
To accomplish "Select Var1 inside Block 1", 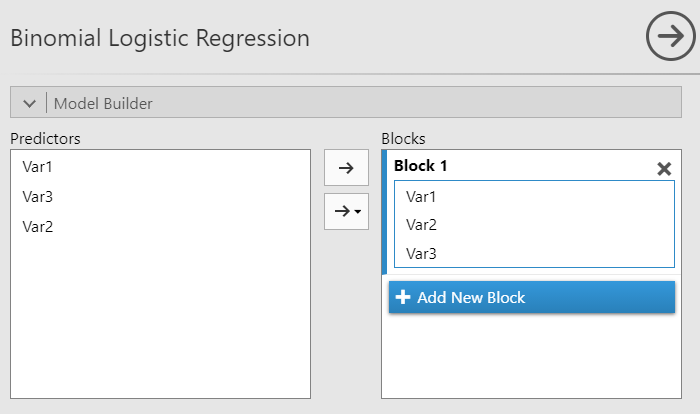I will 421,197.
